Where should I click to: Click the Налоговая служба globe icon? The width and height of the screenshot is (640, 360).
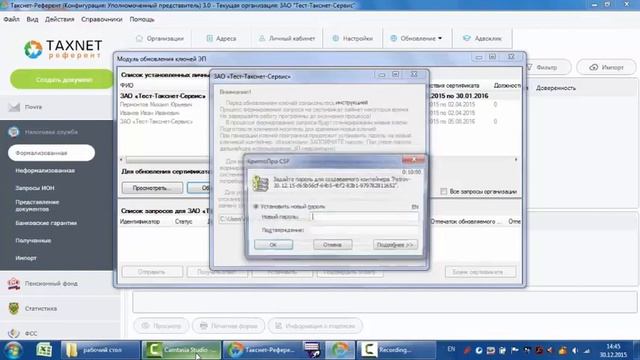14,132
